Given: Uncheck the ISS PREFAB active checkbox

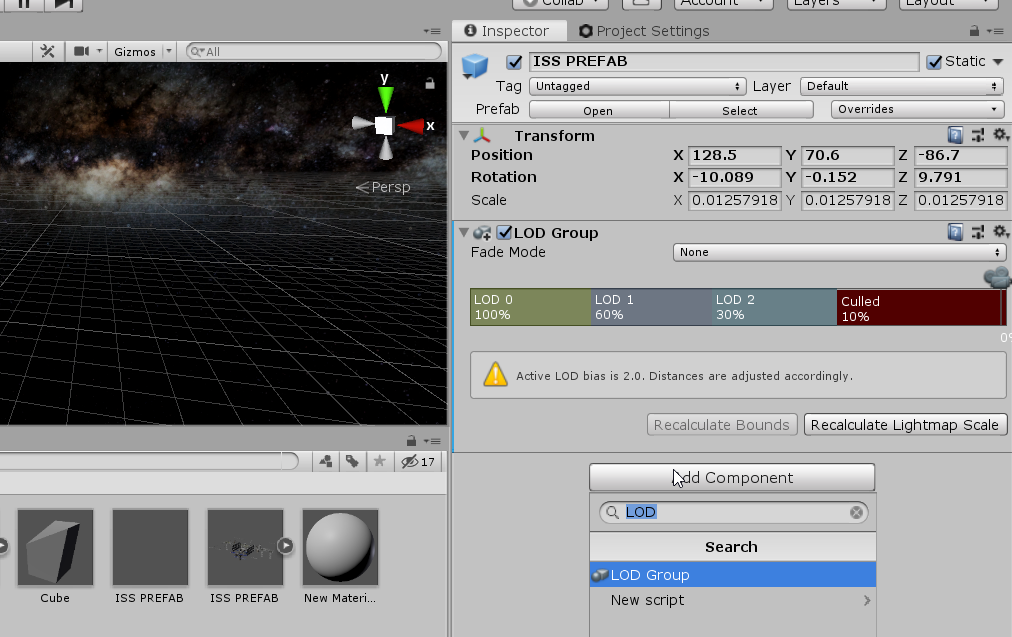Looking at the screenshot, I should point(514,62).
